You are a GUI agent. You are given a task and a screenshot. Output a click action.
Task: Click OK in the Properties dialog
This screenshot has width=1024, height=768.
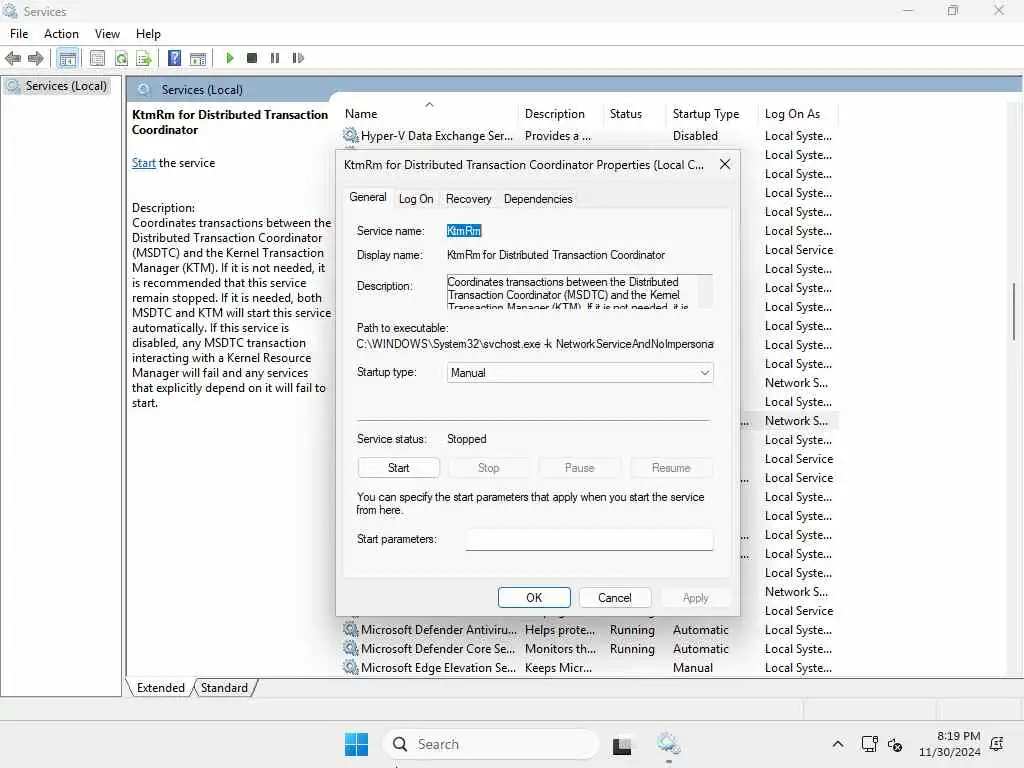534,598
